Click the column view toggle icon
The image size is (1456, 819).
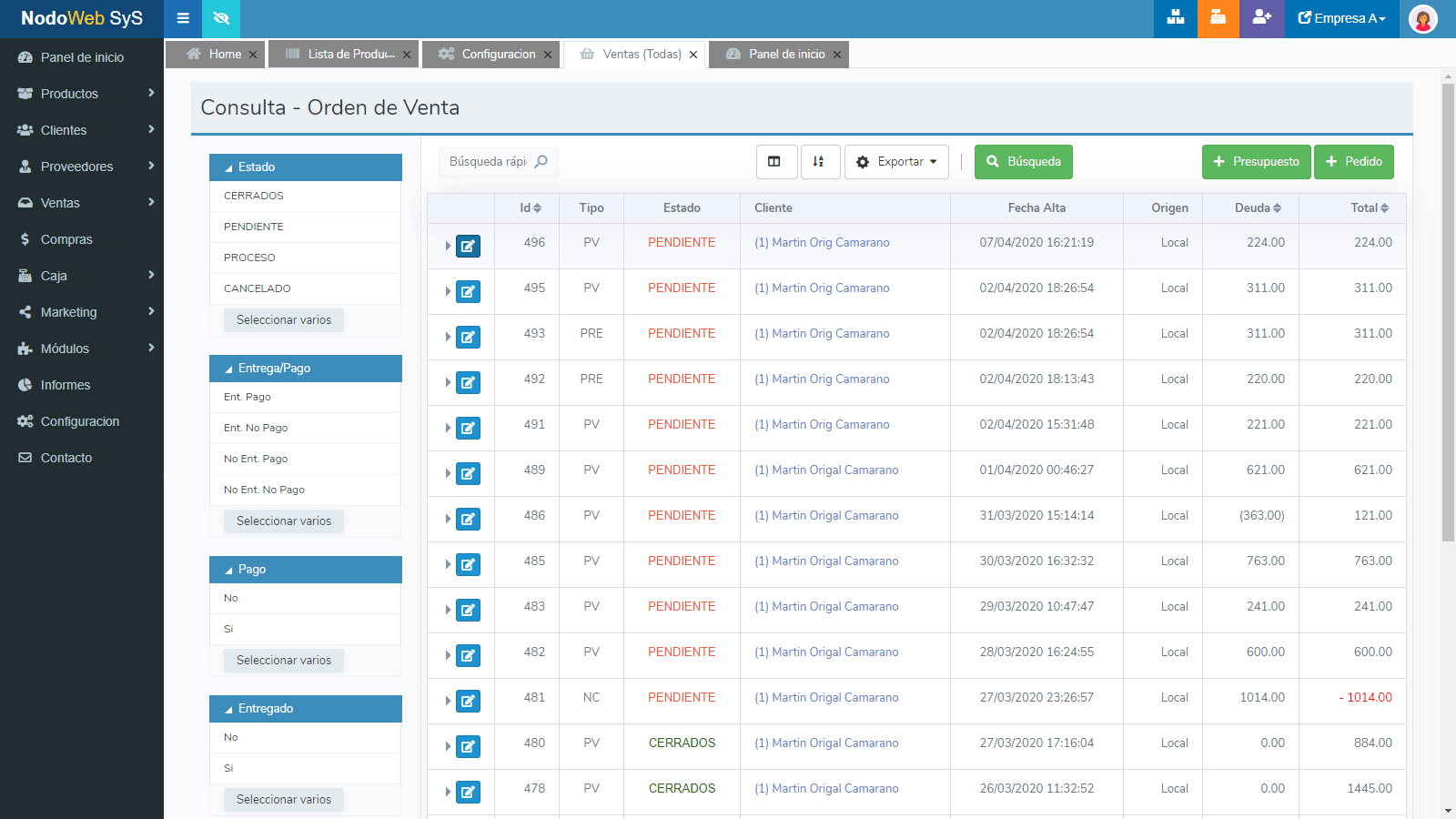click(x=774, y=162)
